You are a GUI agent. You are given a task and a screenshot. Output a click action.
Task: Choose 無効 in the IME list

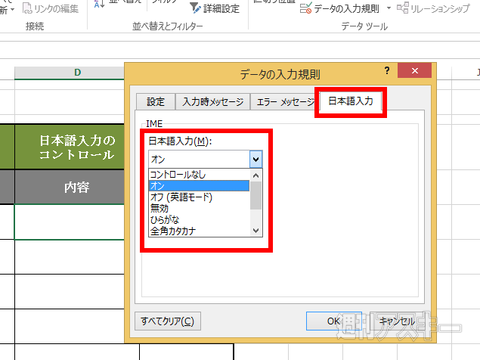[199, 208]
